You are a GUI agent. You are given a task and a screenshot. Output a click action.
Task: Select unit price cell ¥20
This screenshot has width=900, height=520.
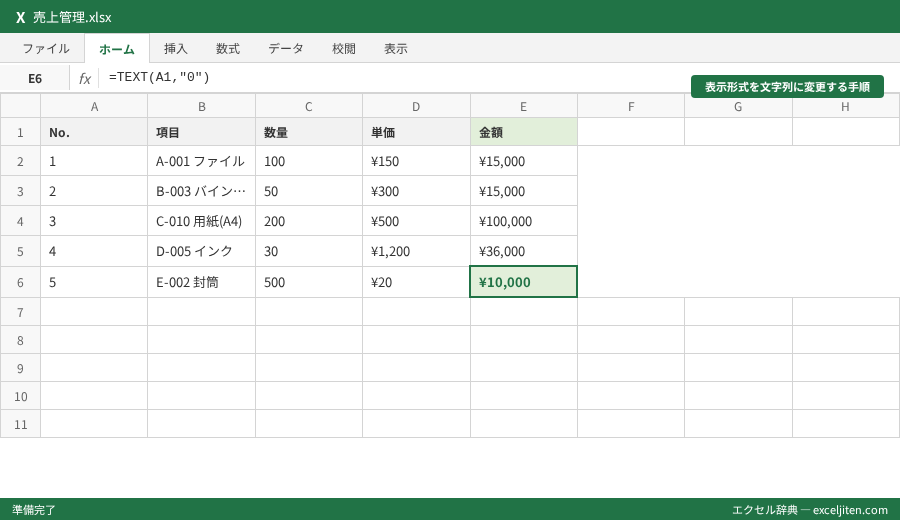point(416,282)
